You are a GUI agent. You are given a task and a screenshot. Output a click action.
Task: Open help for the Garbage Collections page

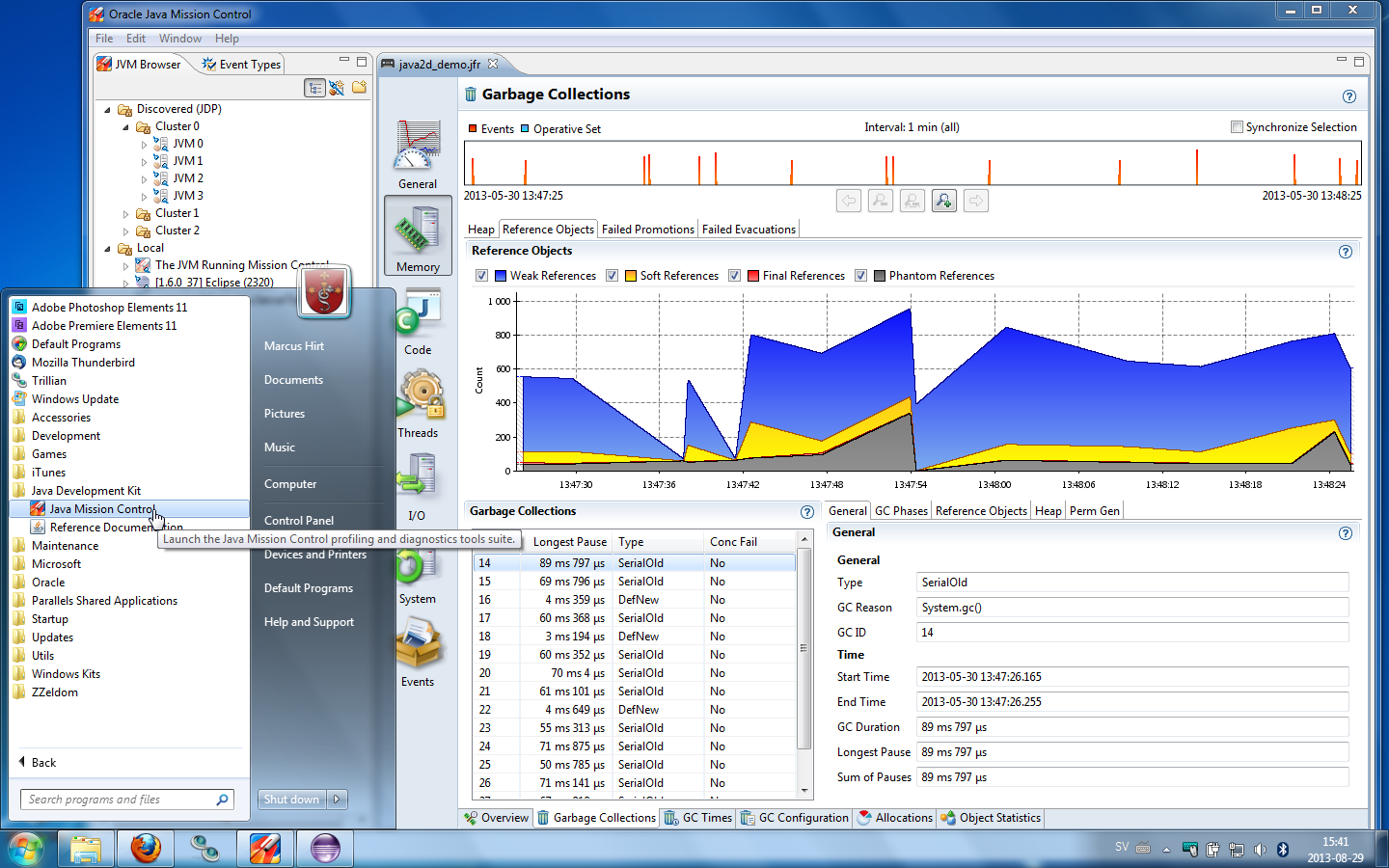(1348, 96)
